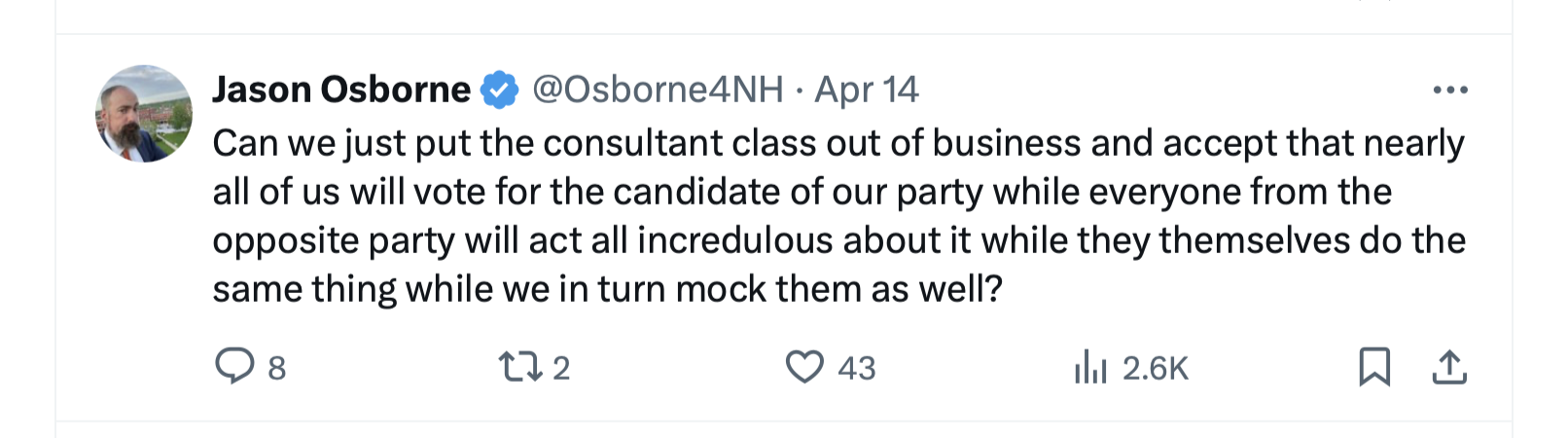Share the tweet via upload arrow icon

pyautogui.click(x=1449, y=367)
